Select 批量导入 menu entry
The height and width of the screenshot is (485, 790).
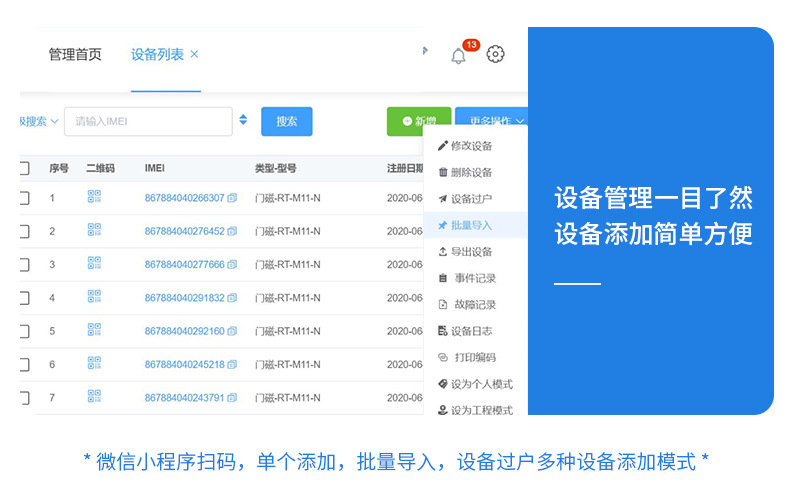click(475, 225)
